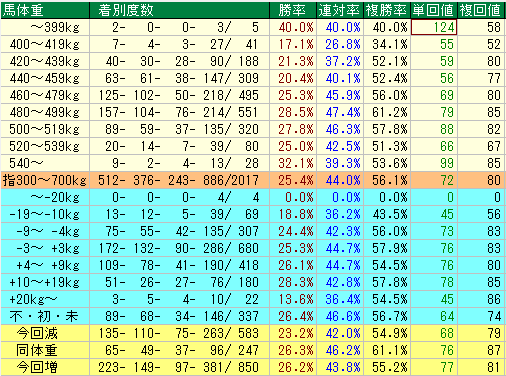The image size is (506, 376).
Task: Click the 86 複回値 cell in the +20kg～ row
Action: pos(481,299)
